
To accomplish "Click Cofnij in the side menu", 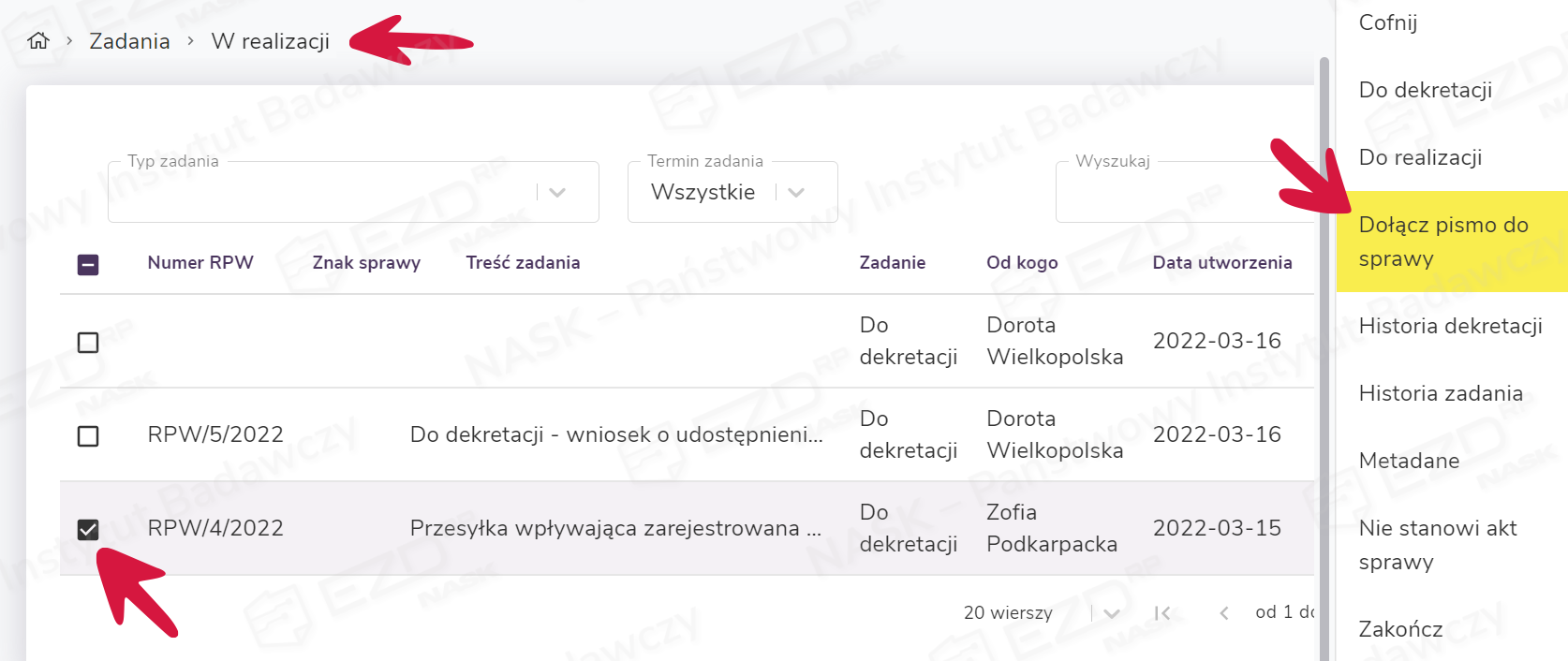I will 1387,22.
